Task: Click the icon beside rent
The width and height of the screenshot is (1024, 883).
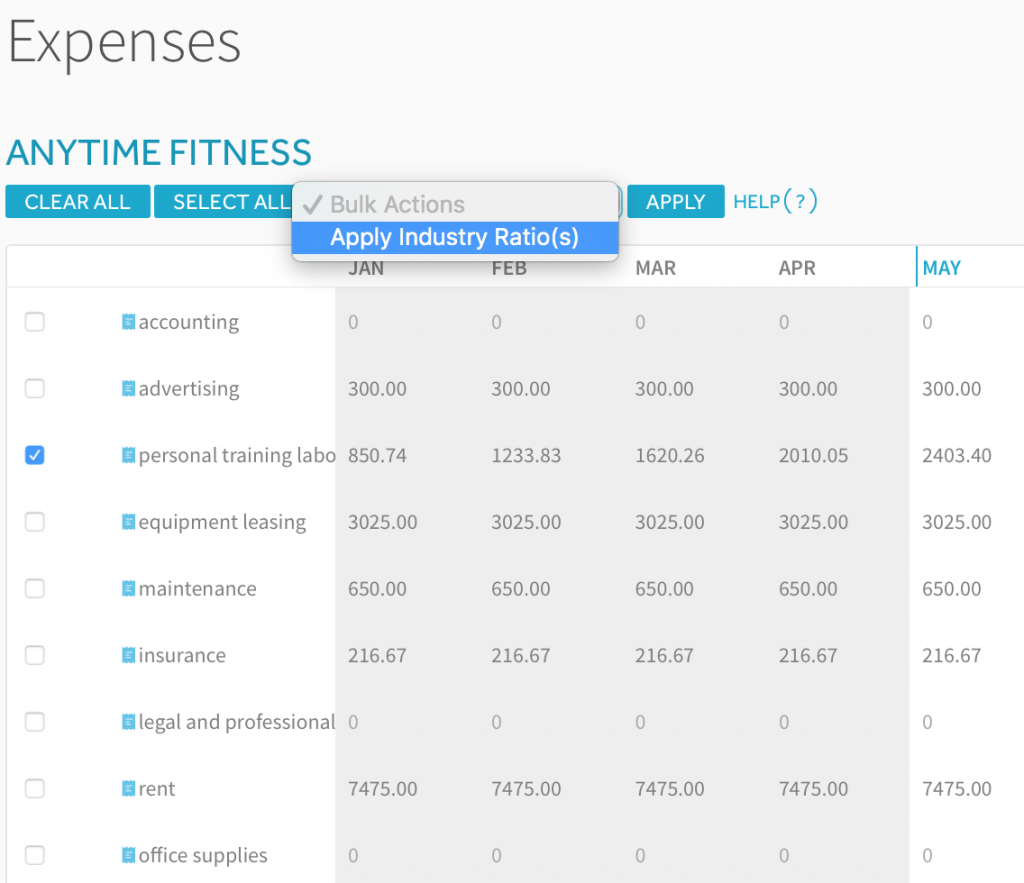Action: tap(129, 788)
